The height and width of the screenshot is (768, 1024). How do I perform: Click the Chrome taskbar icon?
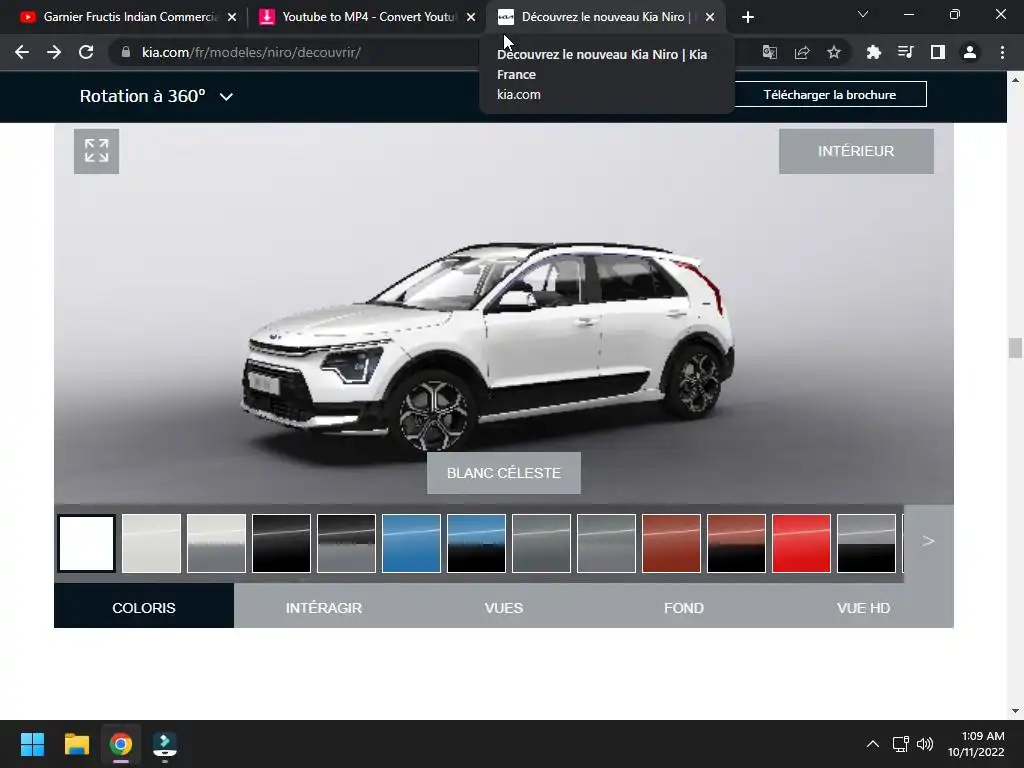point(121,744)
